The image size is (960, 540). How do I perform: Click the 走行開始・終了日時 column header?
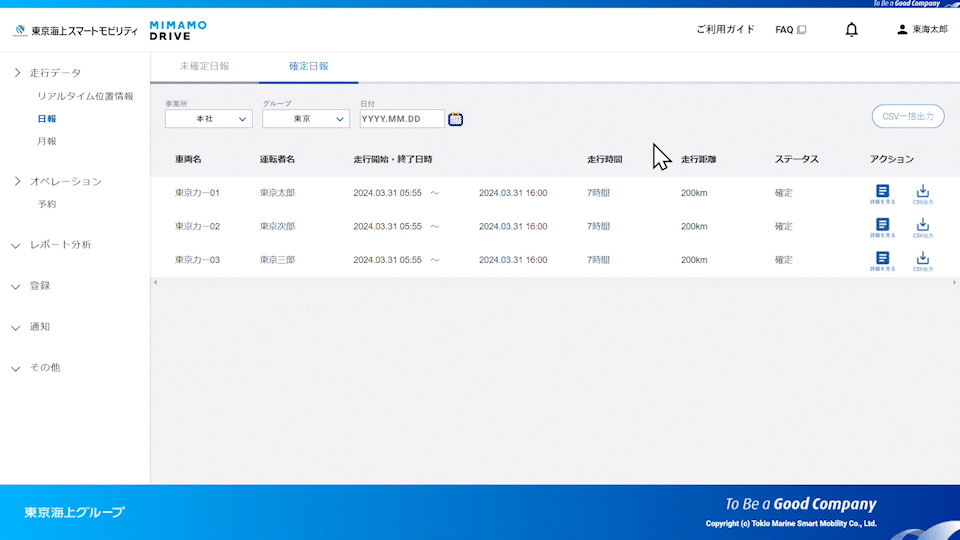click(392, 159)
